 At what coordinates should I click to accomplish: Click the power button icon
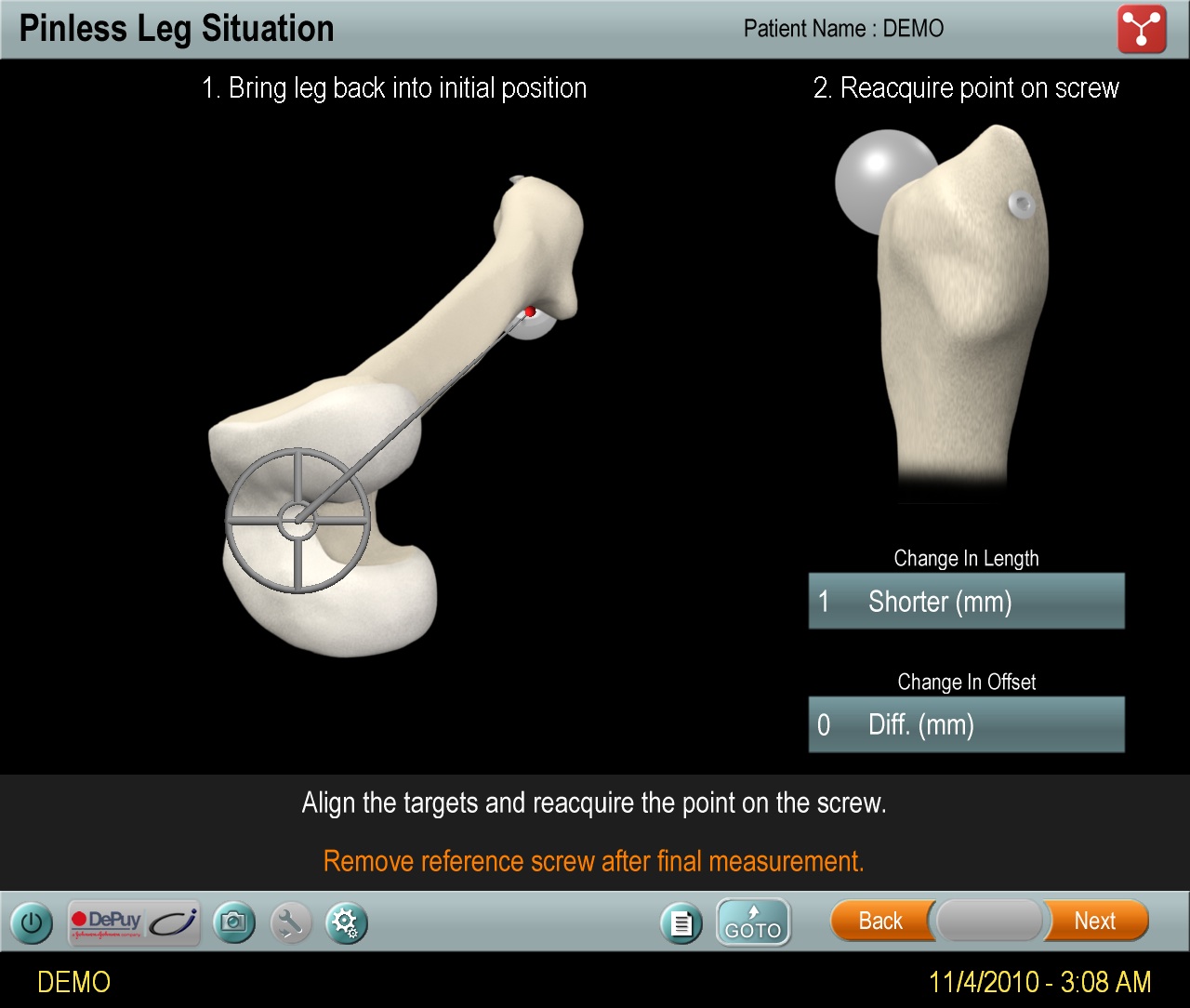click(32, 923)
